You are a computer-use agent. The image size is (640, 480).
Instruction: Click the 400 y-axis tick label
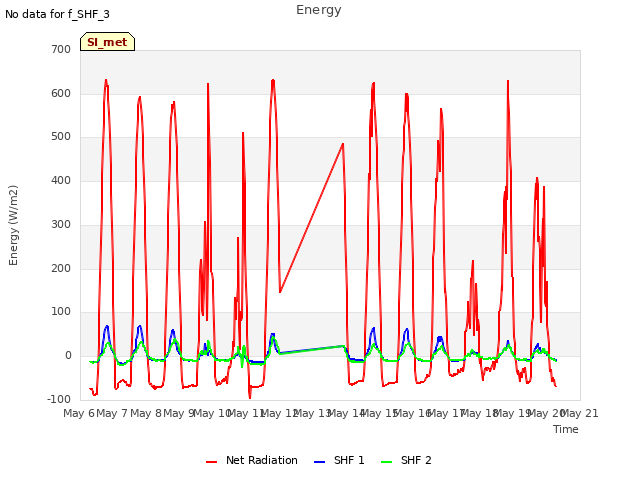(x=61, y=180)
